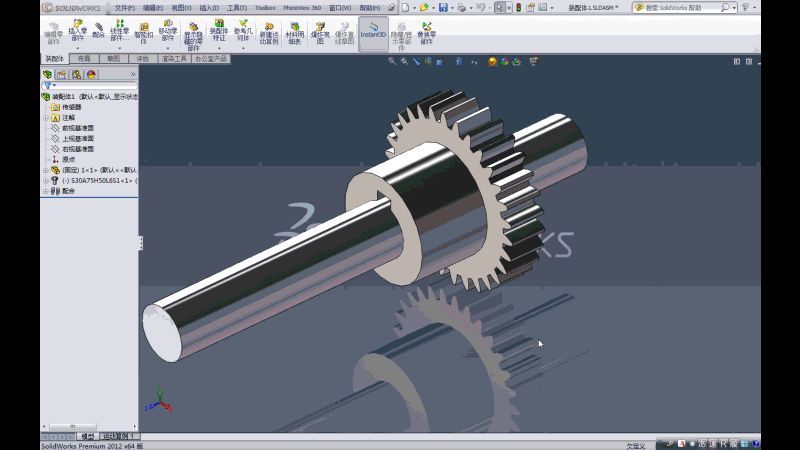Click the Insert Components (插入零部件) tool
Viewport: 800px width, 450px height.
(x=78, y=31)
